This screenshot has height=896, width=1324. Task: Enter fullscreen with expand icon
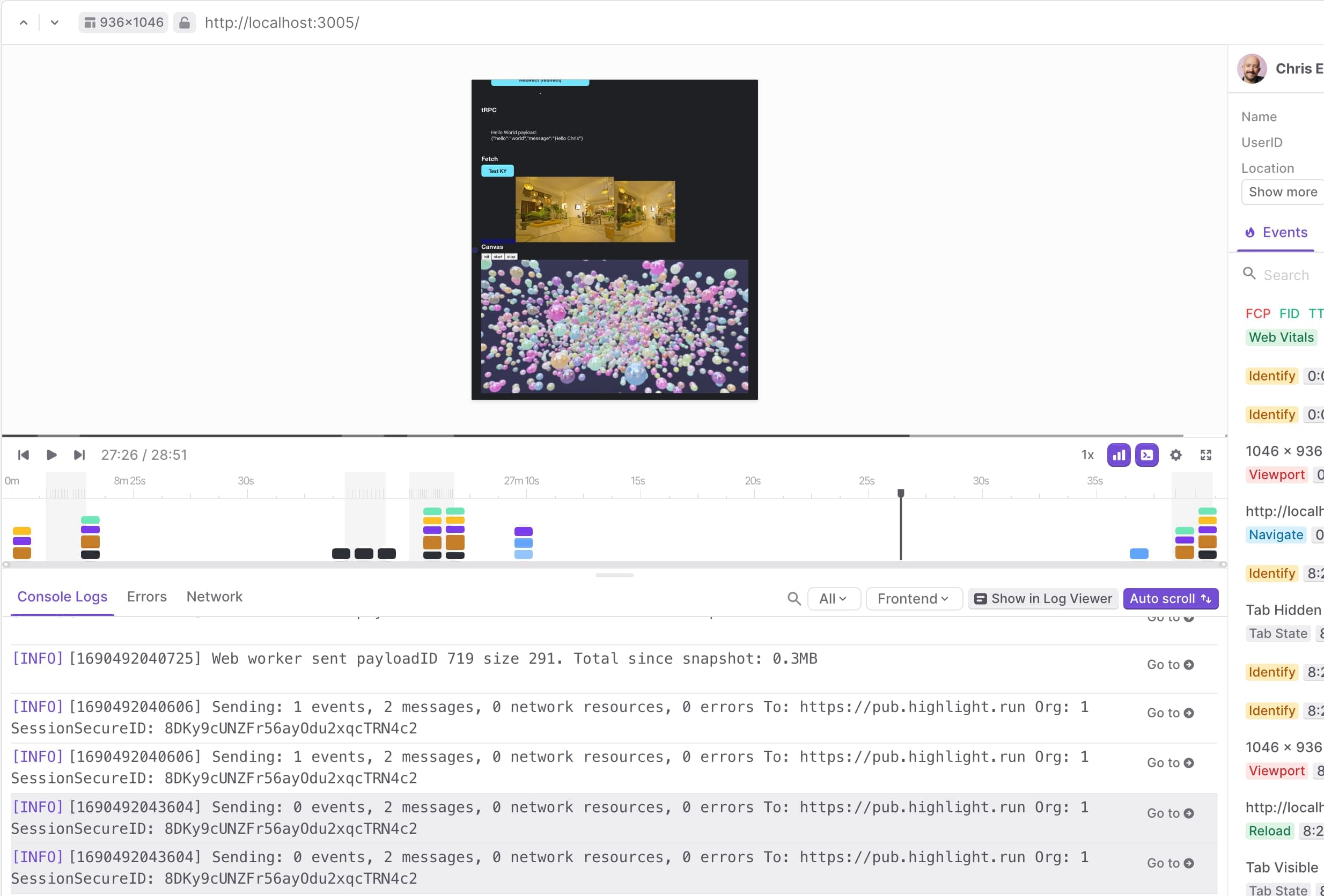pos(1205,454)
